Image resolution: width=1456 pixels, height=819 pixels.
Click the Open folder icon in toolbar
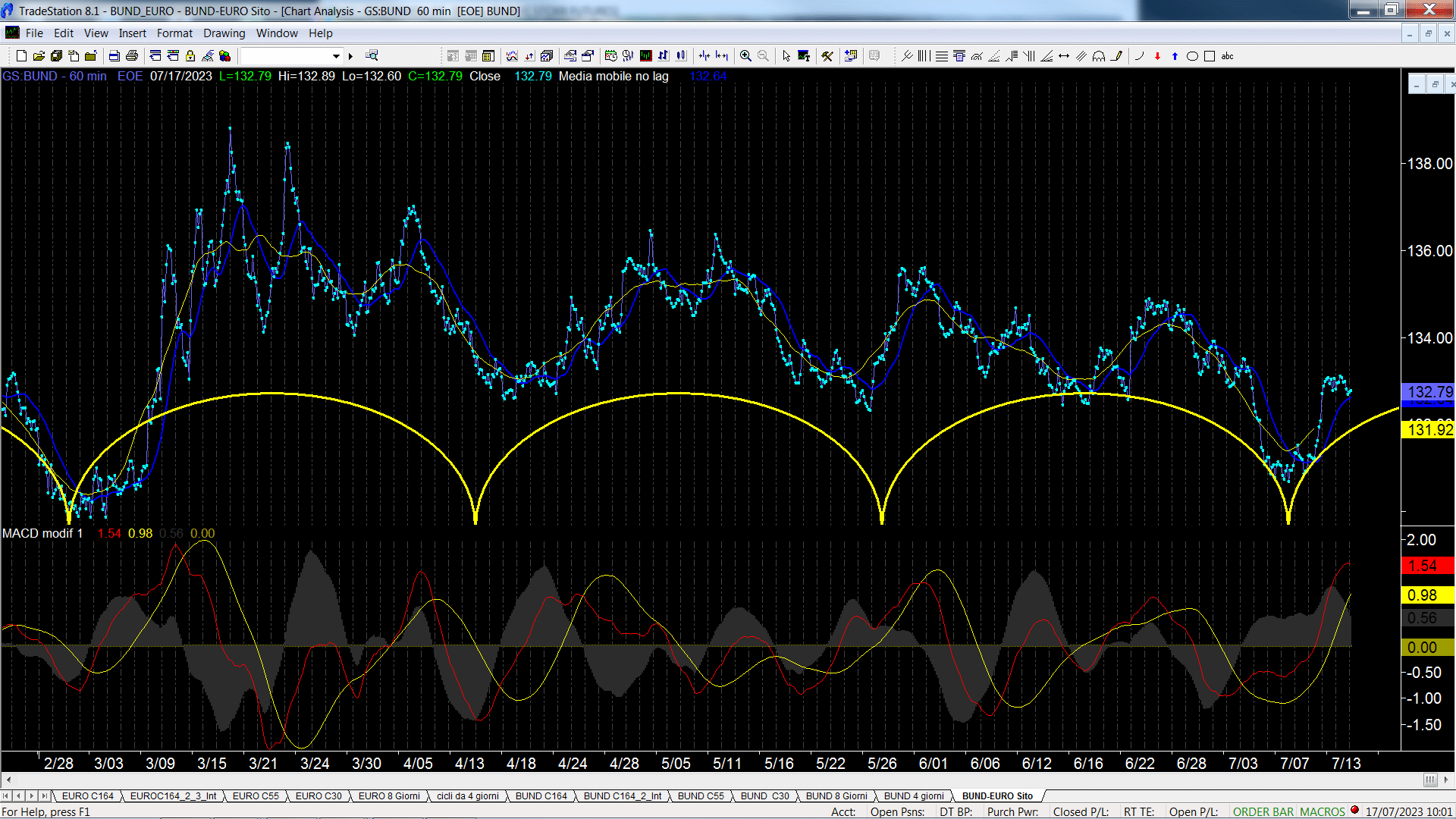click(x=39, y=55)
